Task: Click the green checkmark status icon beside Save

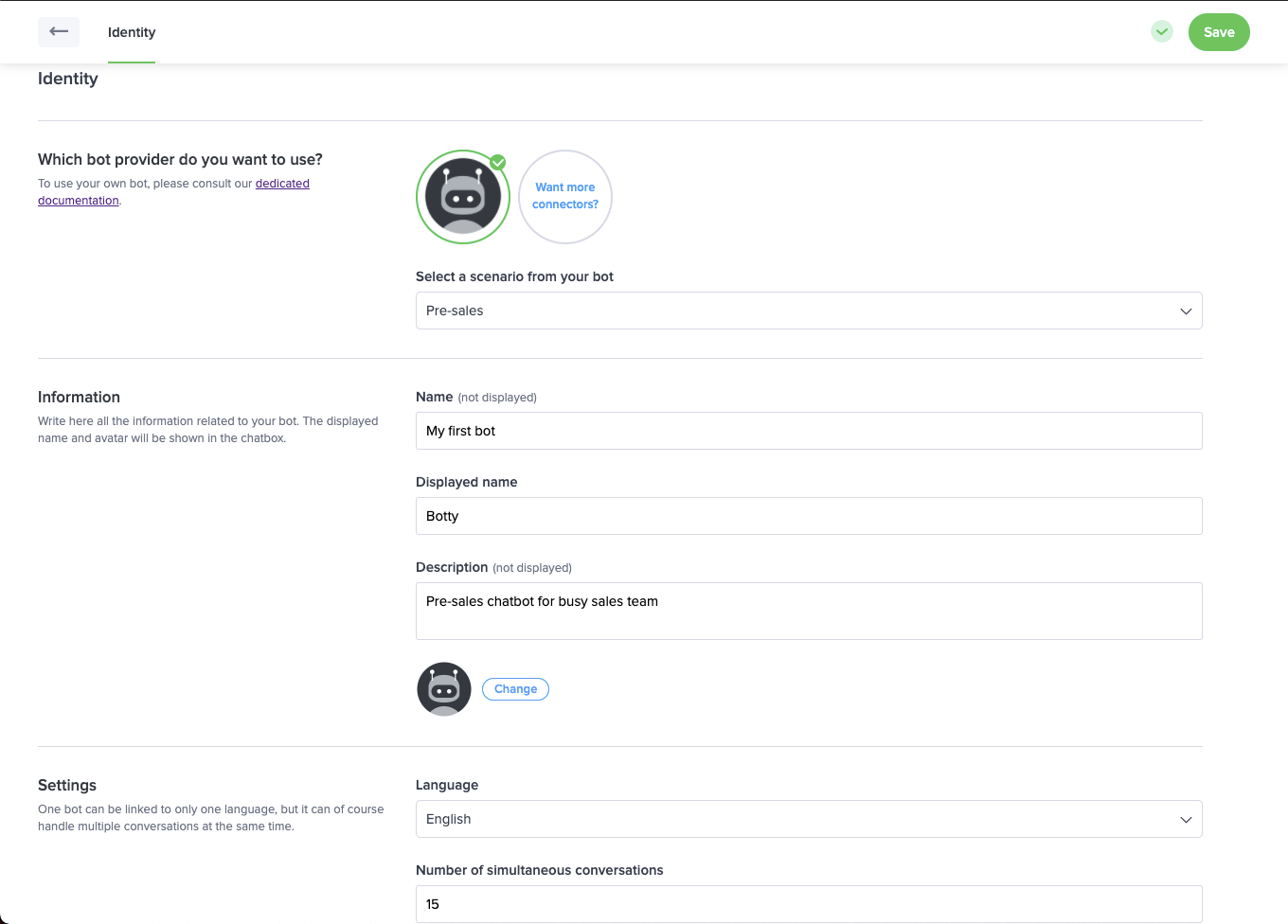Action: pos(1162,32)
